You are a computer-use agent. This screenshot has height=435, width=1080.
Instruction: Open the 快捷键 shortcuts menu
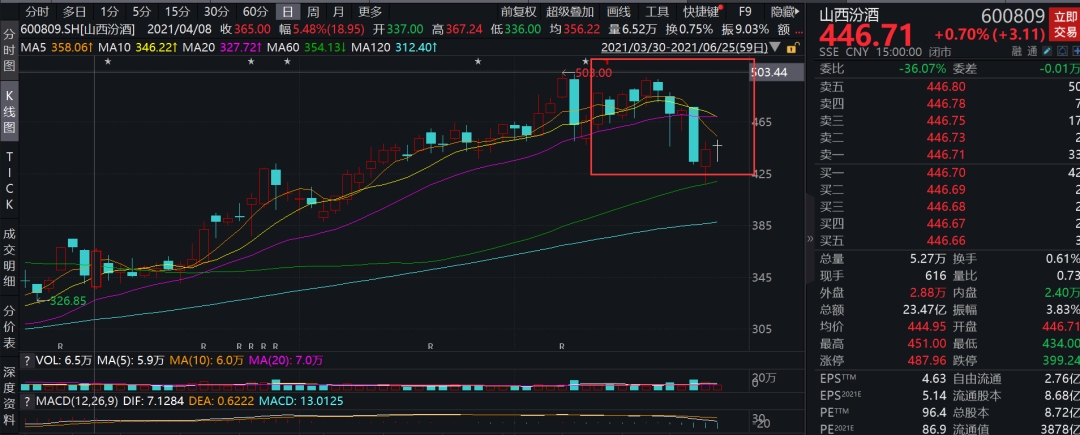coord(701,11)
